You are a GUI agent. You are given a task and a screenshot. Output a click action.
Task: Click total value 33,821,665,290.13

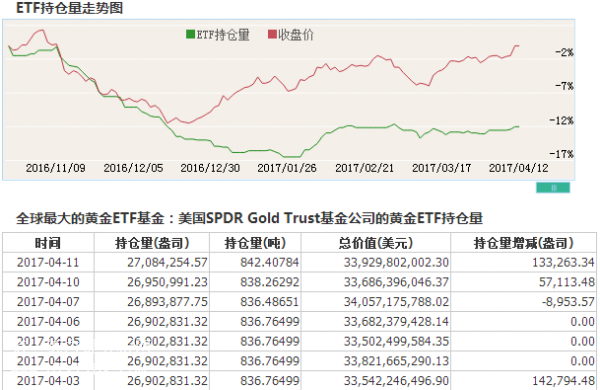click(396, 361)
